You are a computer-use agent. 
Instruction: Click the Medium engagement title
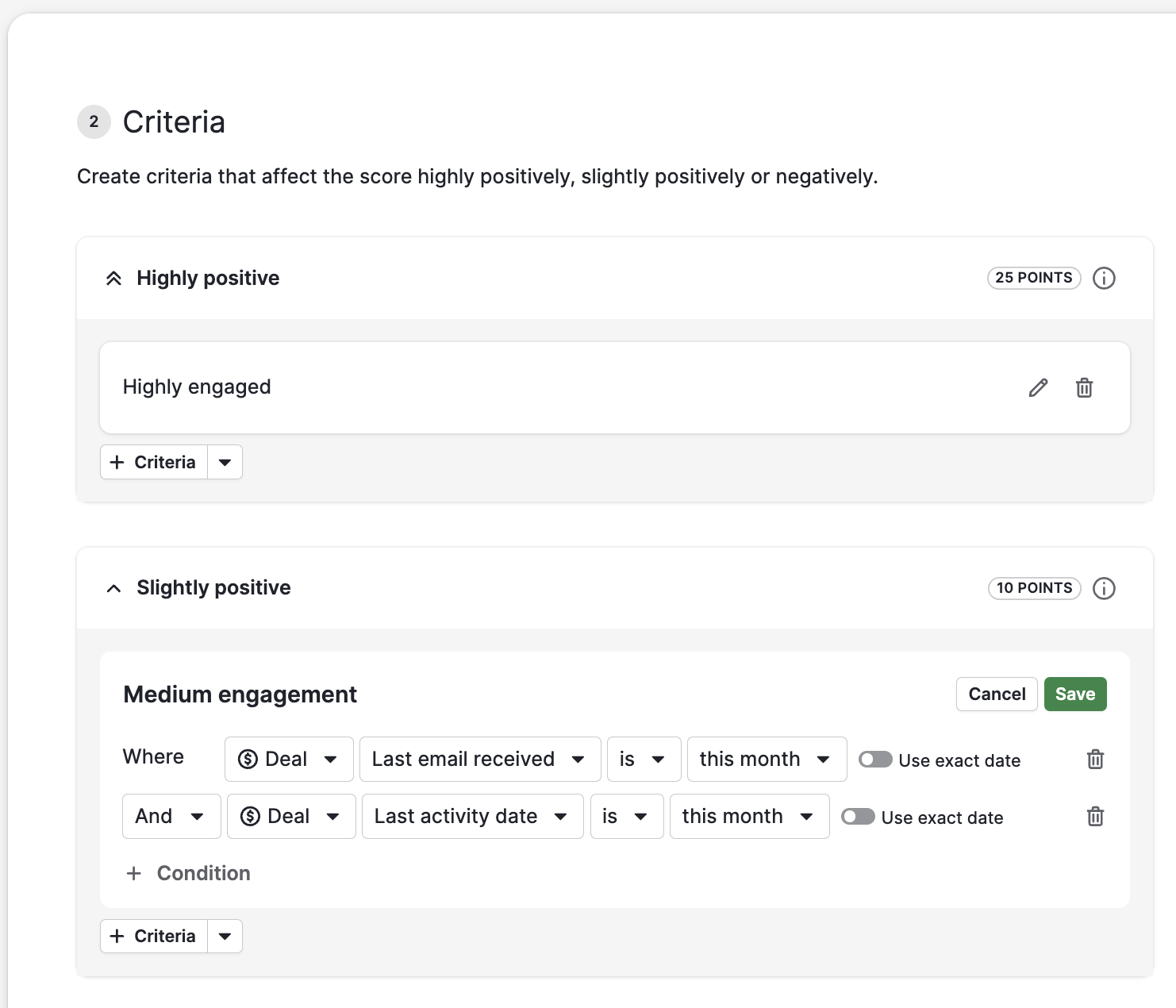click(240, 694)
